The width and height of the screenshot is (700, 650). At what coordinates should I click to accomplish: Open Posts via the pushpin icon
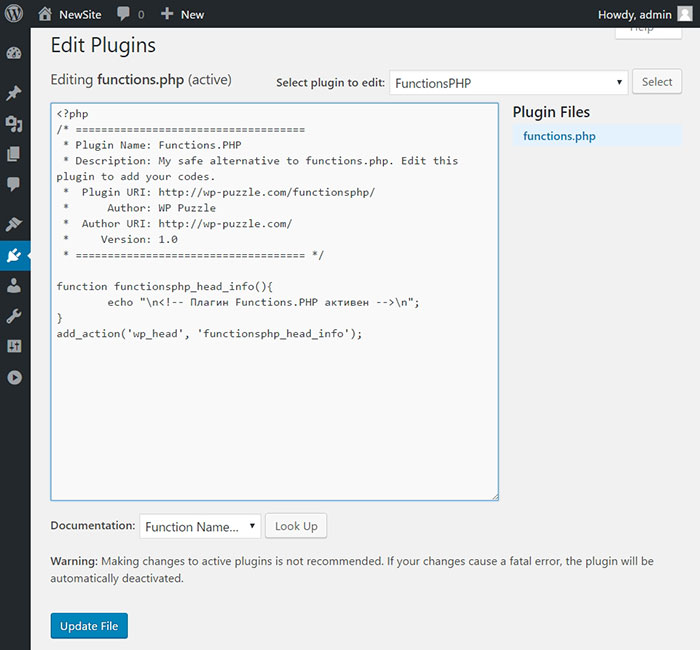coord(14,93)
